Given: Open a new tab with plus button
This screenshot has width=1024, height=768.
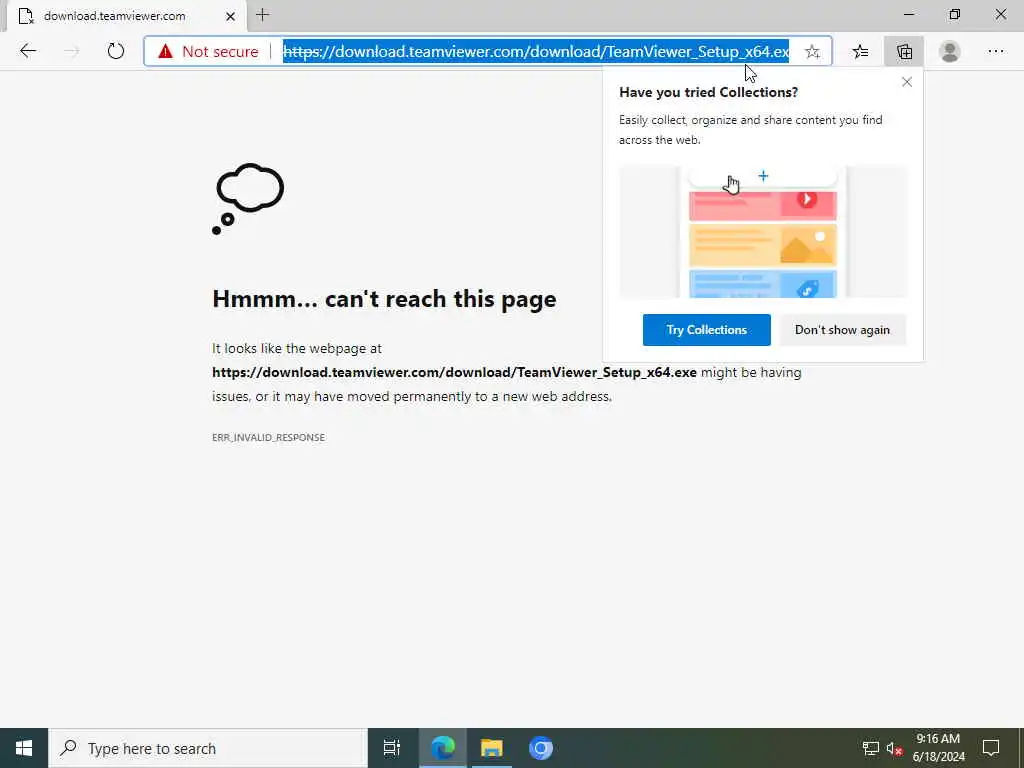Looking at the screenshot, I should tap(263, 15).
